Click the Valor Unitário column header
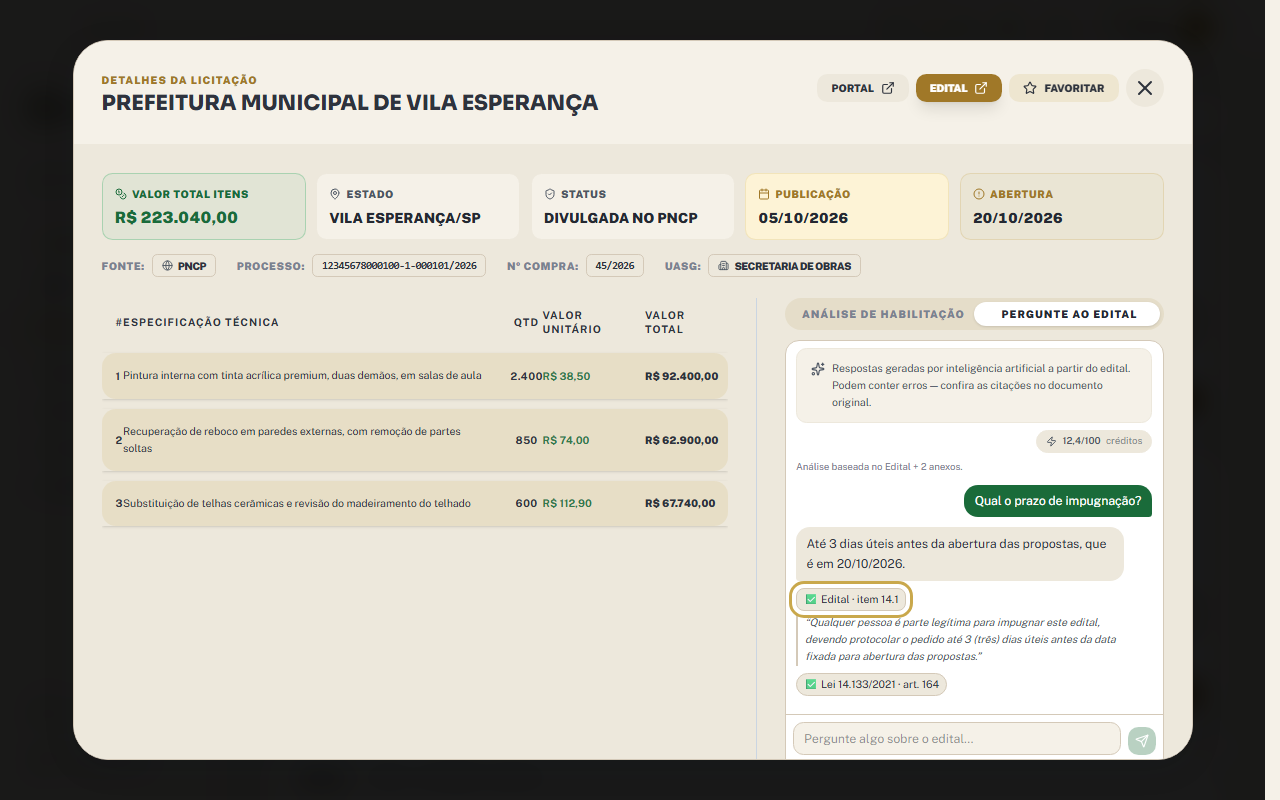The width and height of the screenshot is (1280, 800). [572, 322]
